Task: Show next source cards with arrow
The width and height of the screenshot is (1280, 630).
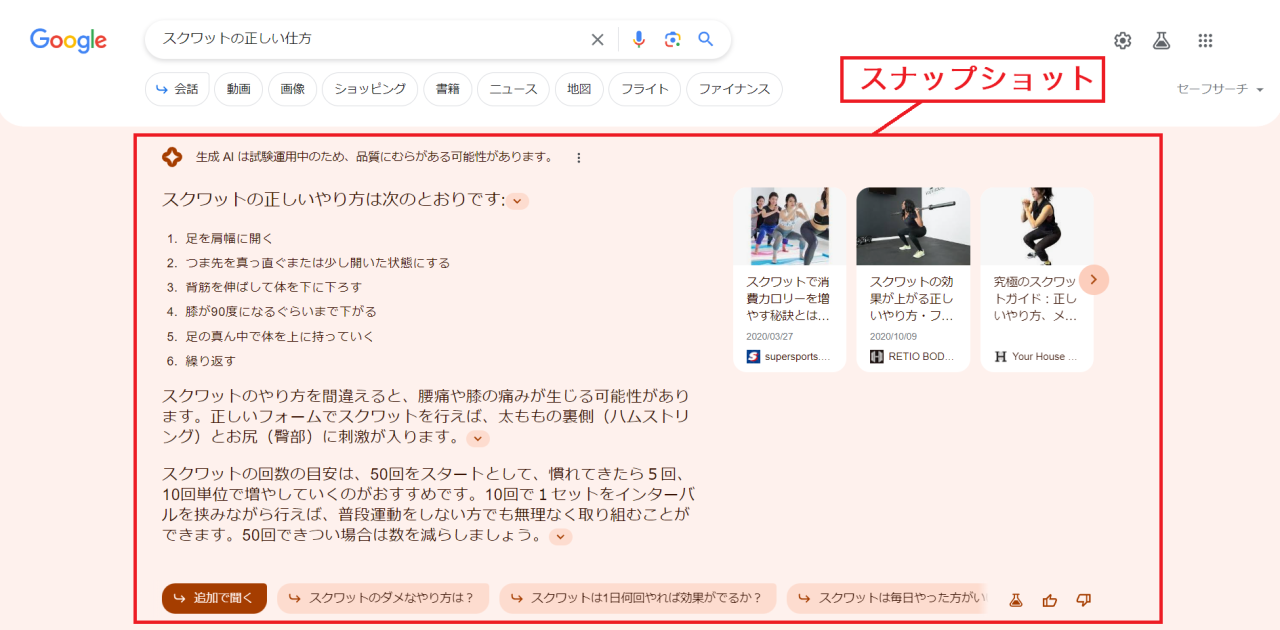Action: [x=1094, y=280]
